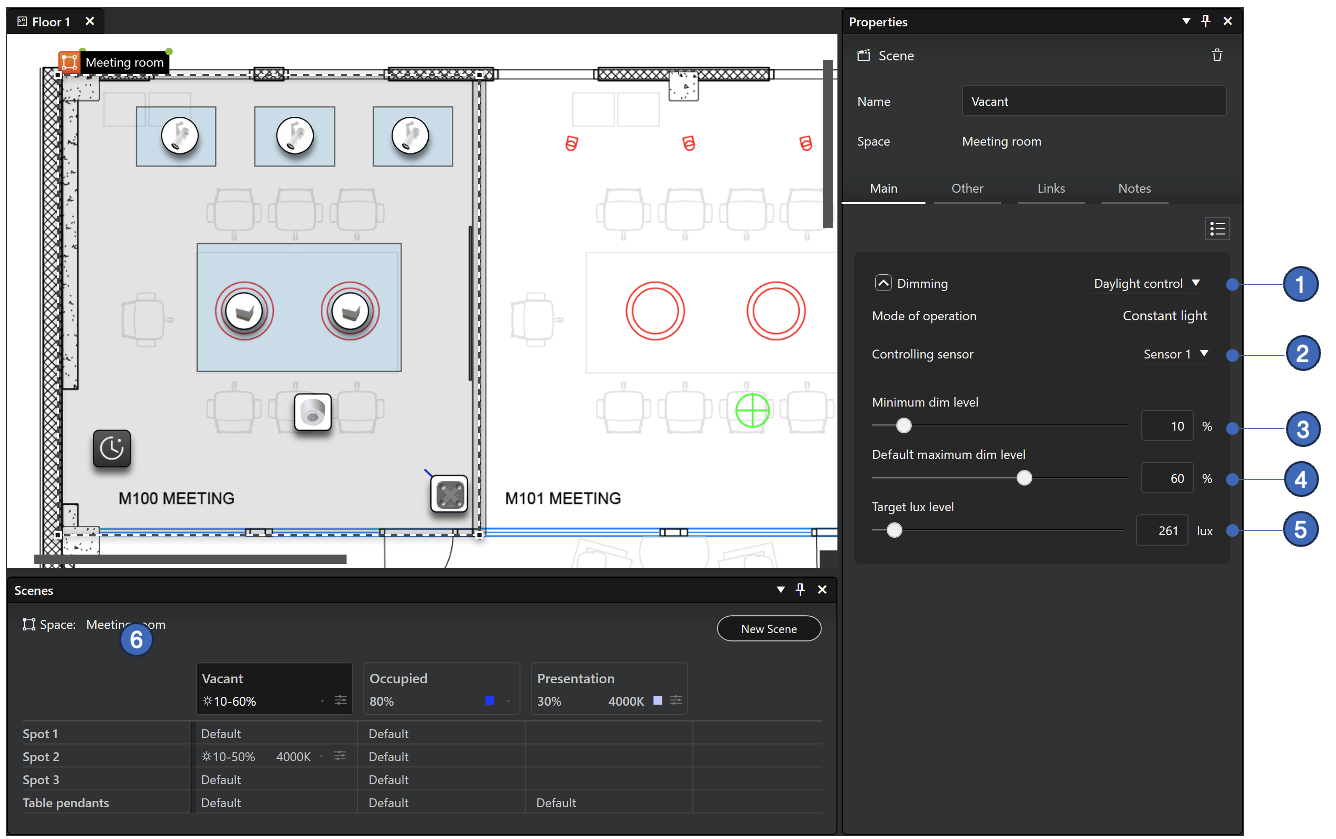Pin the Scenes panel
This screenshot has height=839, width=1336.
[800, 590]
